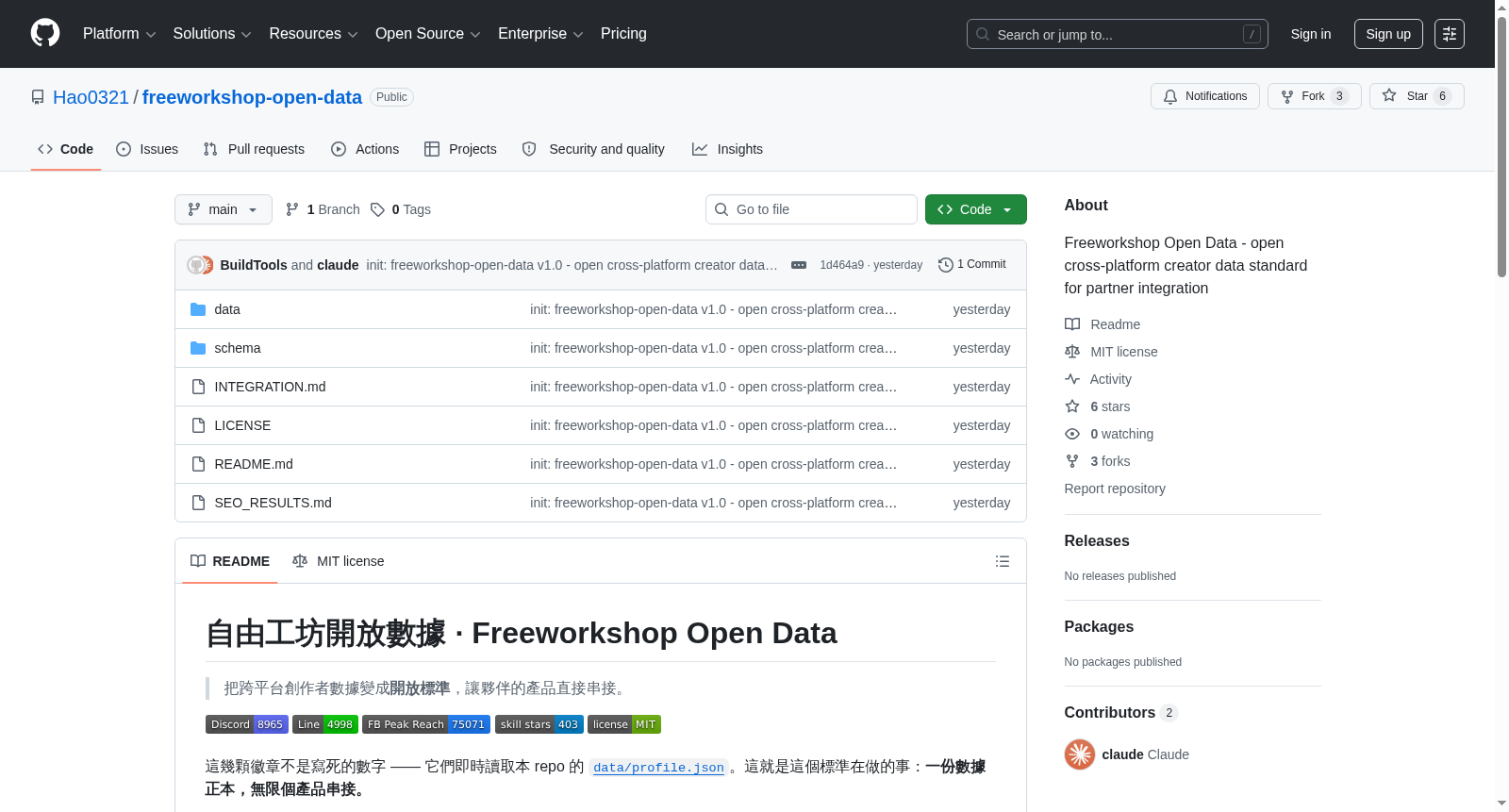This screenshot has width=1509, height=812.
Task: Click the FB Peak Reach 75071 badge
Action: coord(426,724)
